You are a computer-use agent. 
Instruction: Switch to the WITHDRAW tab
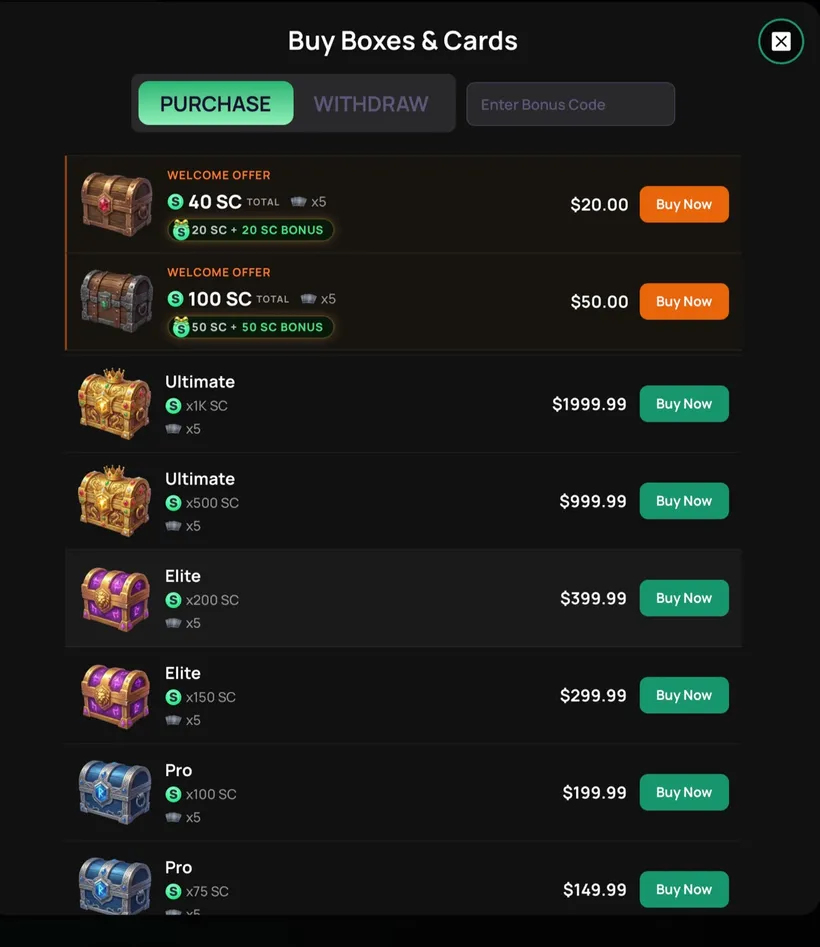(371, 103)
